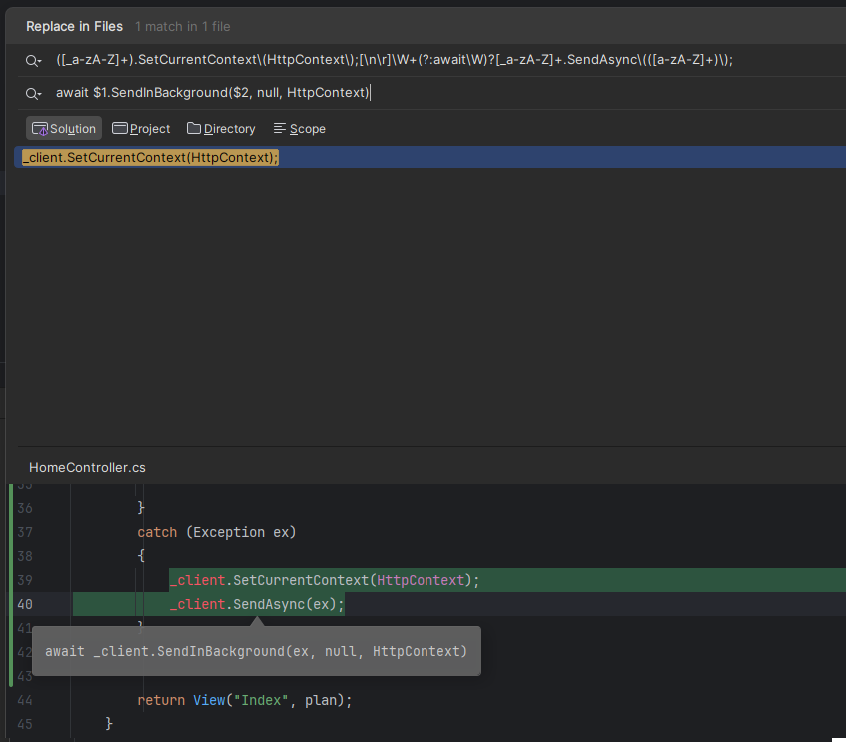The width and height of the screenshot is (847, 742).
Task: Select the Scope tab with list icon
Action: click(x=300, y=129)
